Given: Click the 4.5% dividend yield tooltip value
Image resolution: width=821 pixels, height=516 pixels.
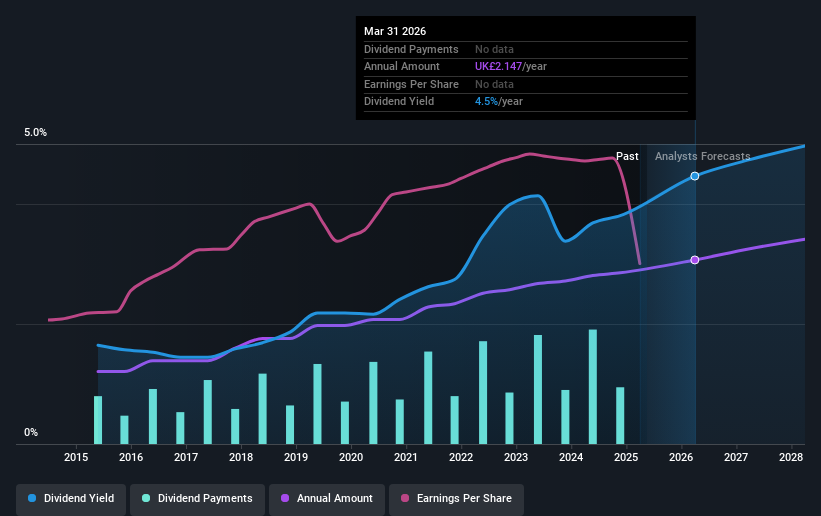Looking at the screenshot, I should [x=486, y=102].
